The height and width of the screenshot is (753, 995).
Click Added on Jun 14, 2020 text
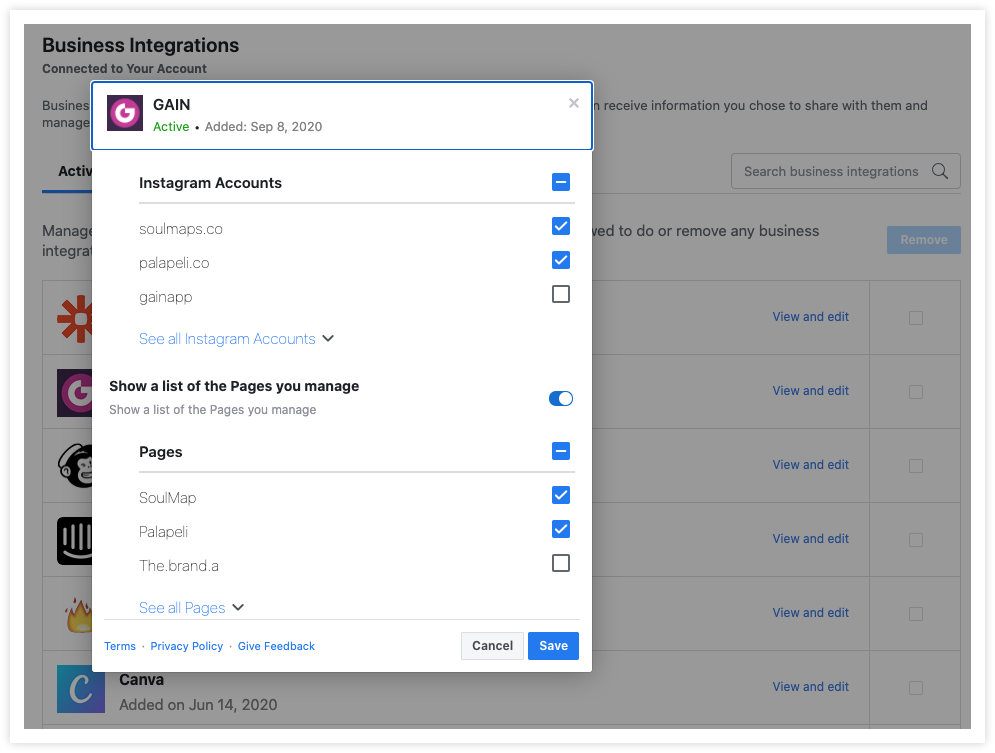click(198, 705)
